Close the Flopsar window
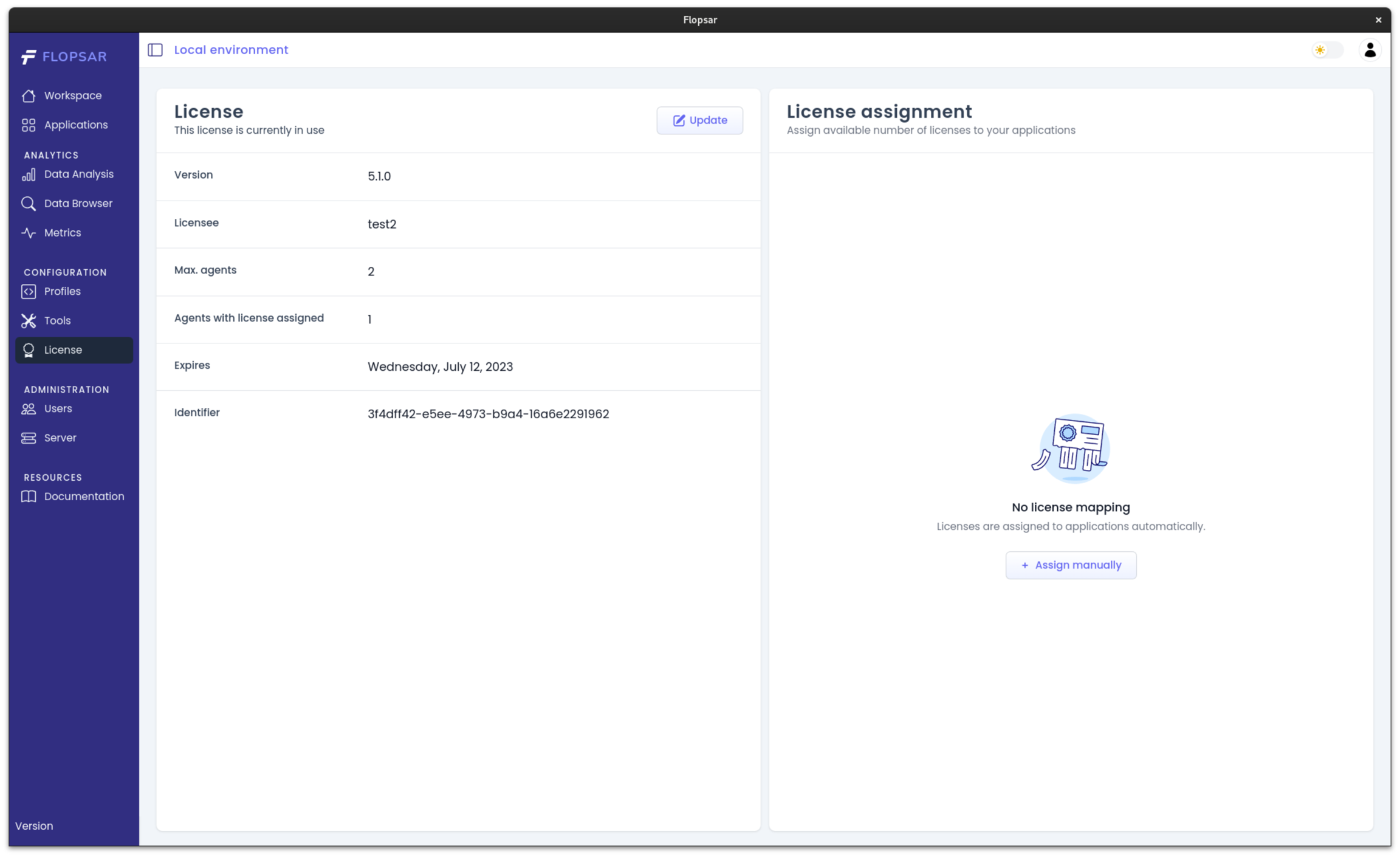This screenshot has width=1400, height=857. 1378,20
